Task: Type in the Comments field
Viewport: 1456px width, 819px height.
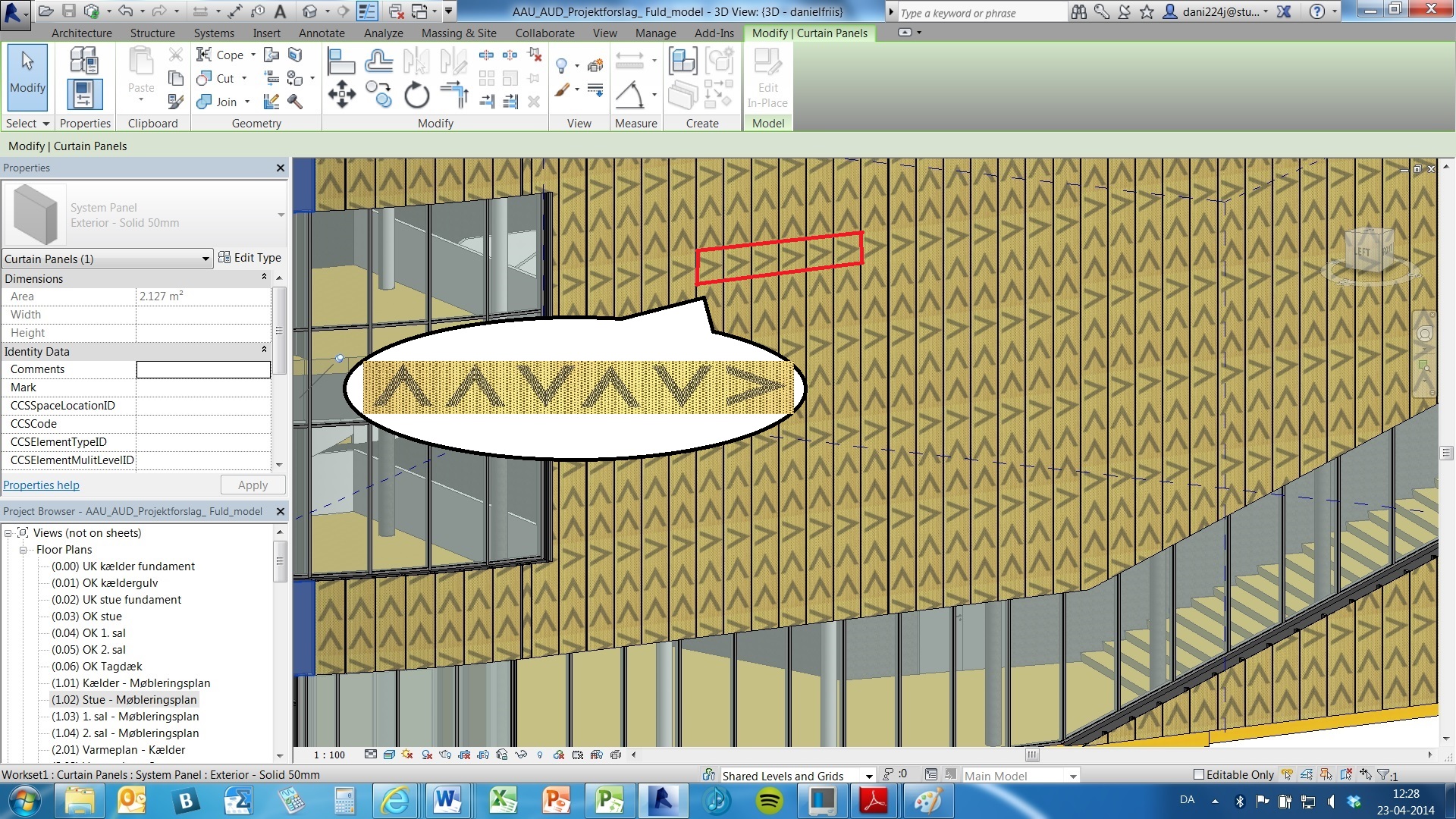Action: pyautogui.click(x=203, y=369)
